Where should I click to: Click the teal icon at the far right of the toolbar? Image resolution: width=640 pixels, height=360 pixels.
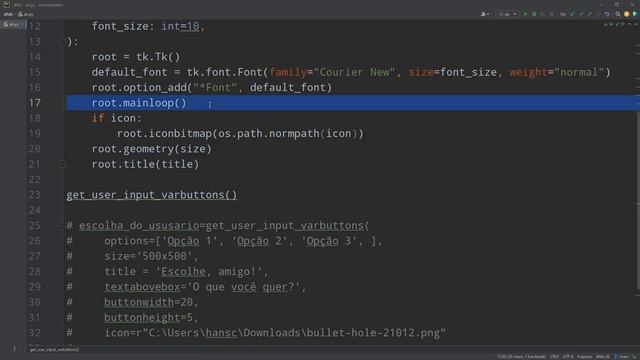635,14
